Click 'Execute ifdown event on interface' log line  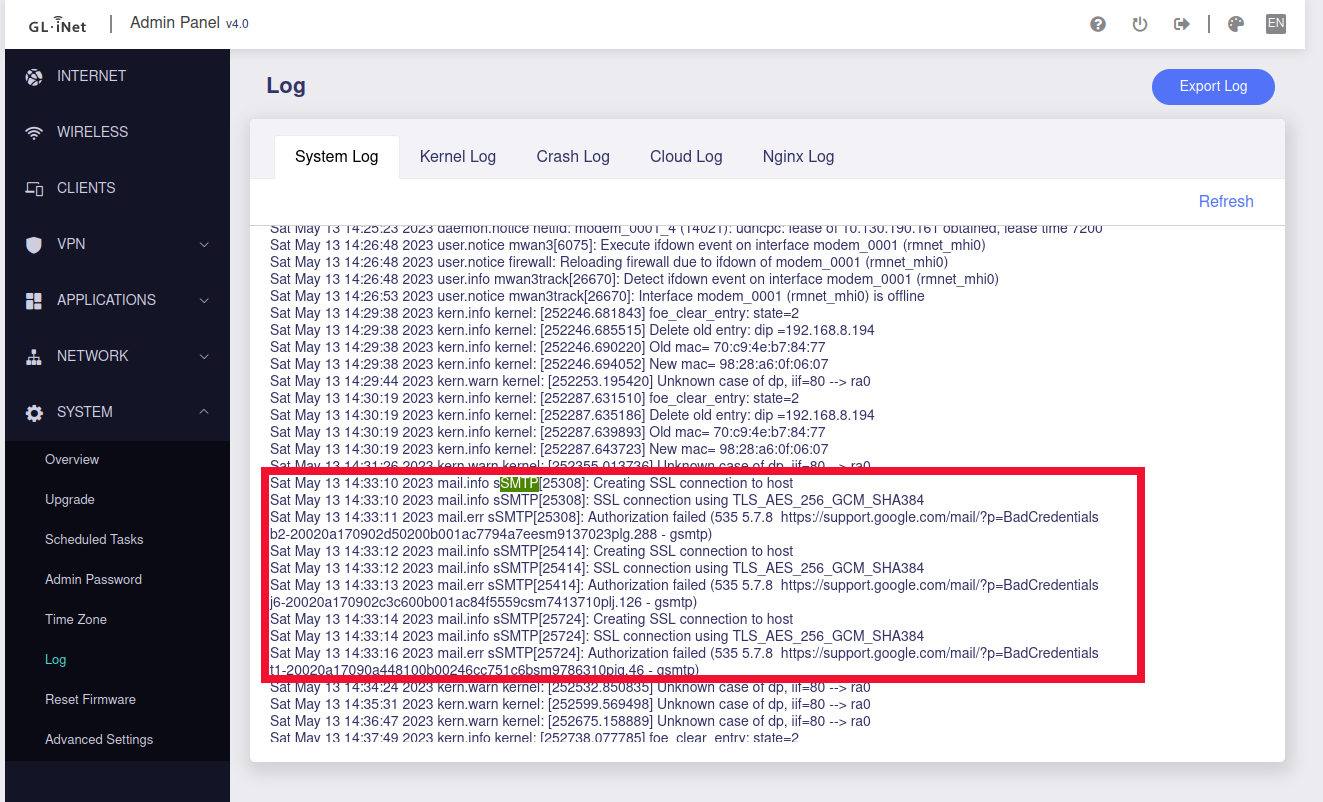[628, 246]
